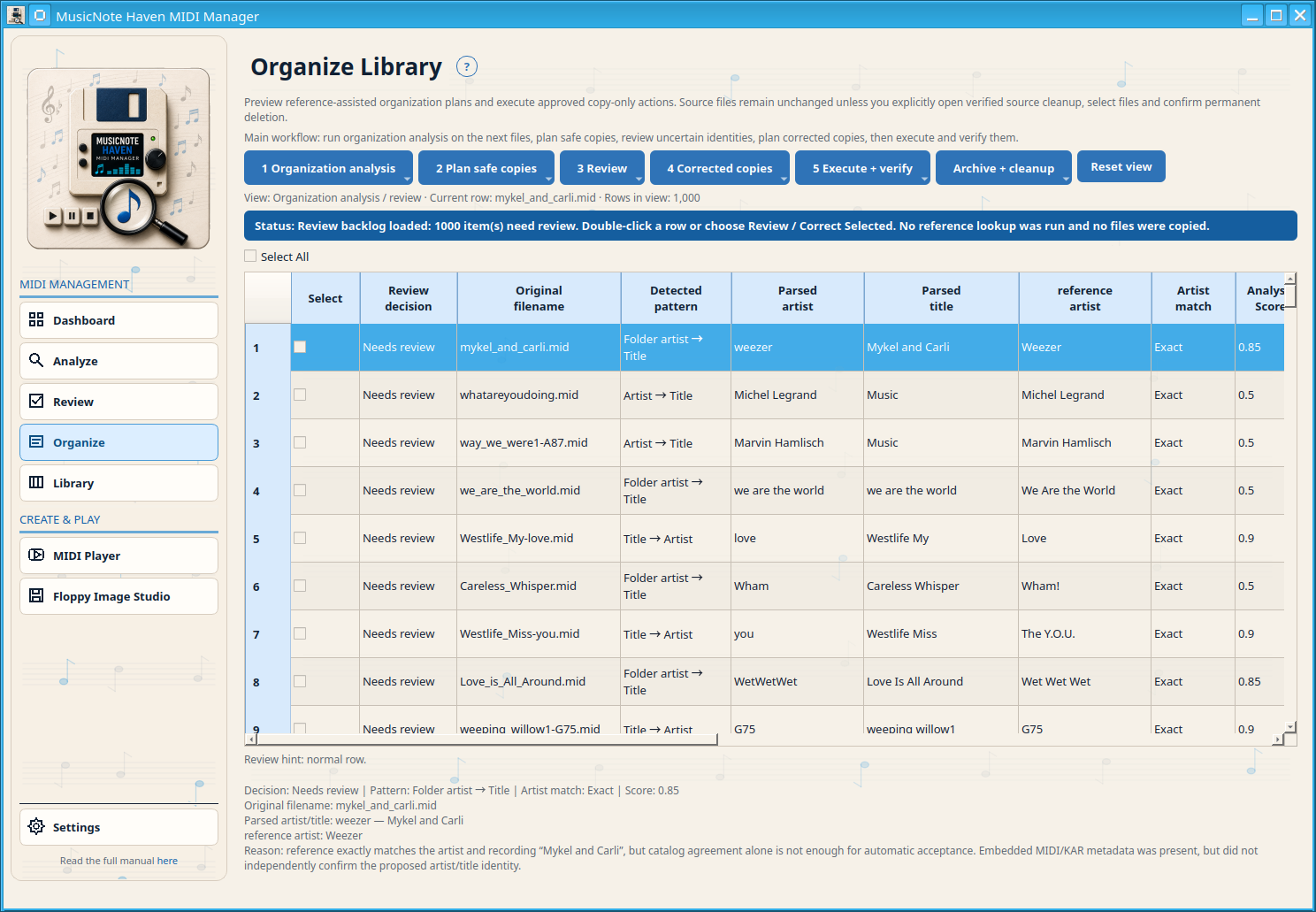Open the 2 Plan safe copies dropdown
Image resolution: width=1316 pixels, height=912 pixels.
point(486,168)
